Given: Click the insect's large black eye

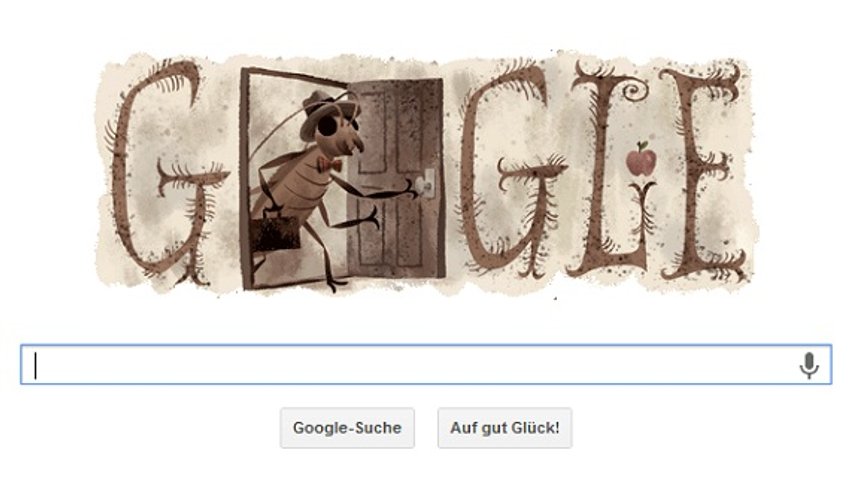Looking at the screenshot, I should click(327, 126).
